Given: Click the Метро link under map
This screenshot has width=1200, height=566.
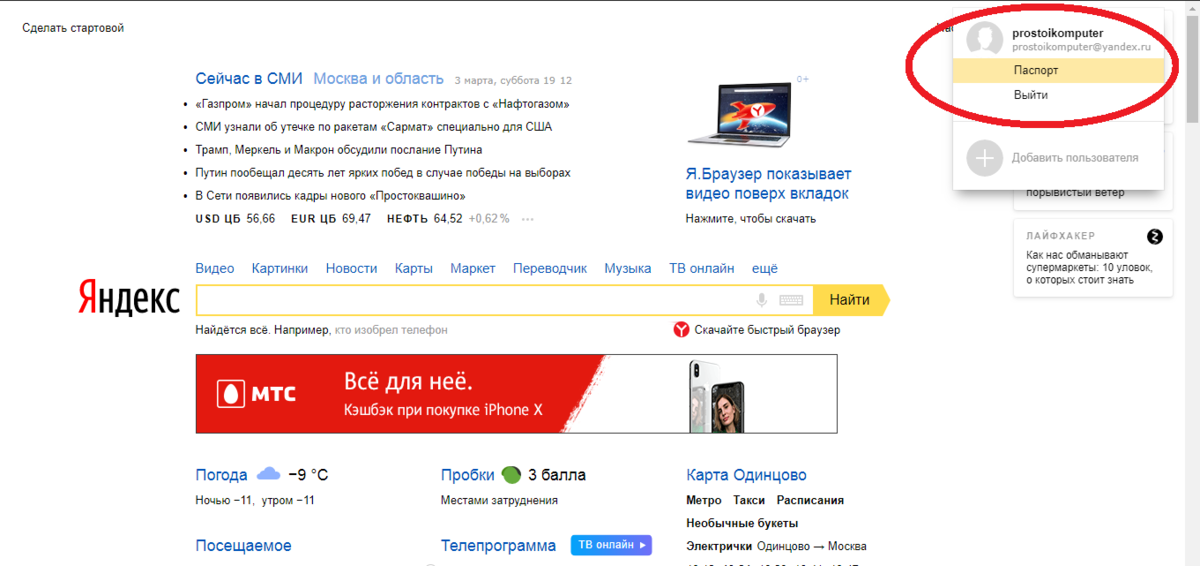Looking at the screenshot, I should point(704,500).
